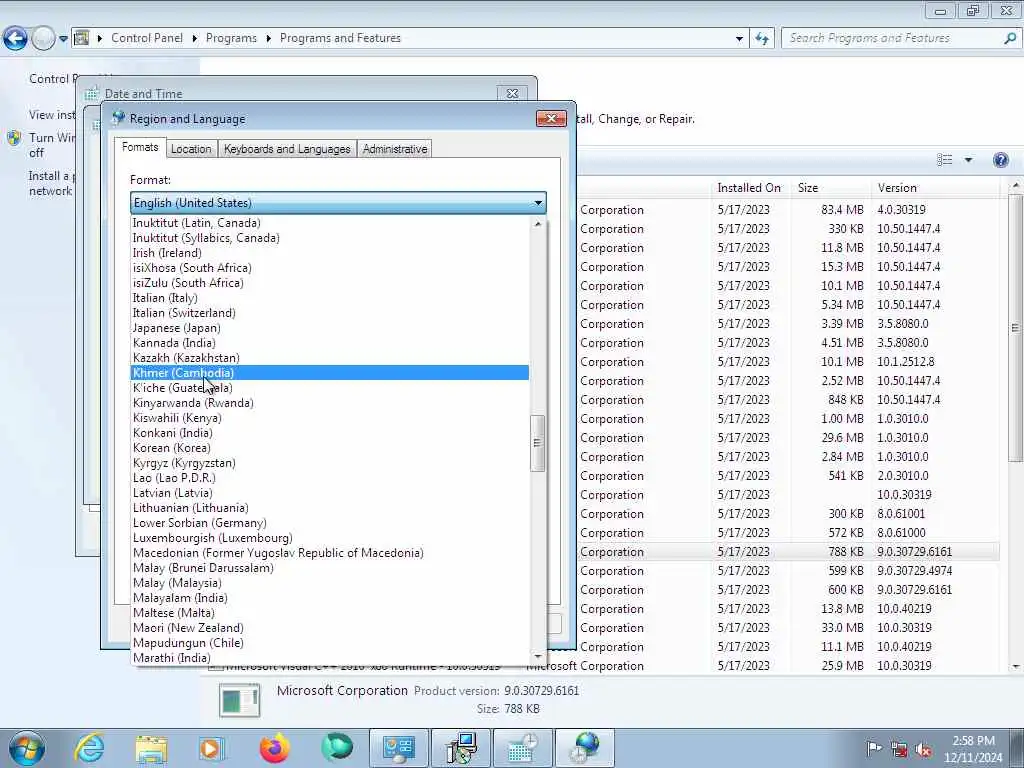The height and width of the screenshot is (768, 1024).
Task: Launch Firefox from the taskbar
Action: click(x=274, y=748)
